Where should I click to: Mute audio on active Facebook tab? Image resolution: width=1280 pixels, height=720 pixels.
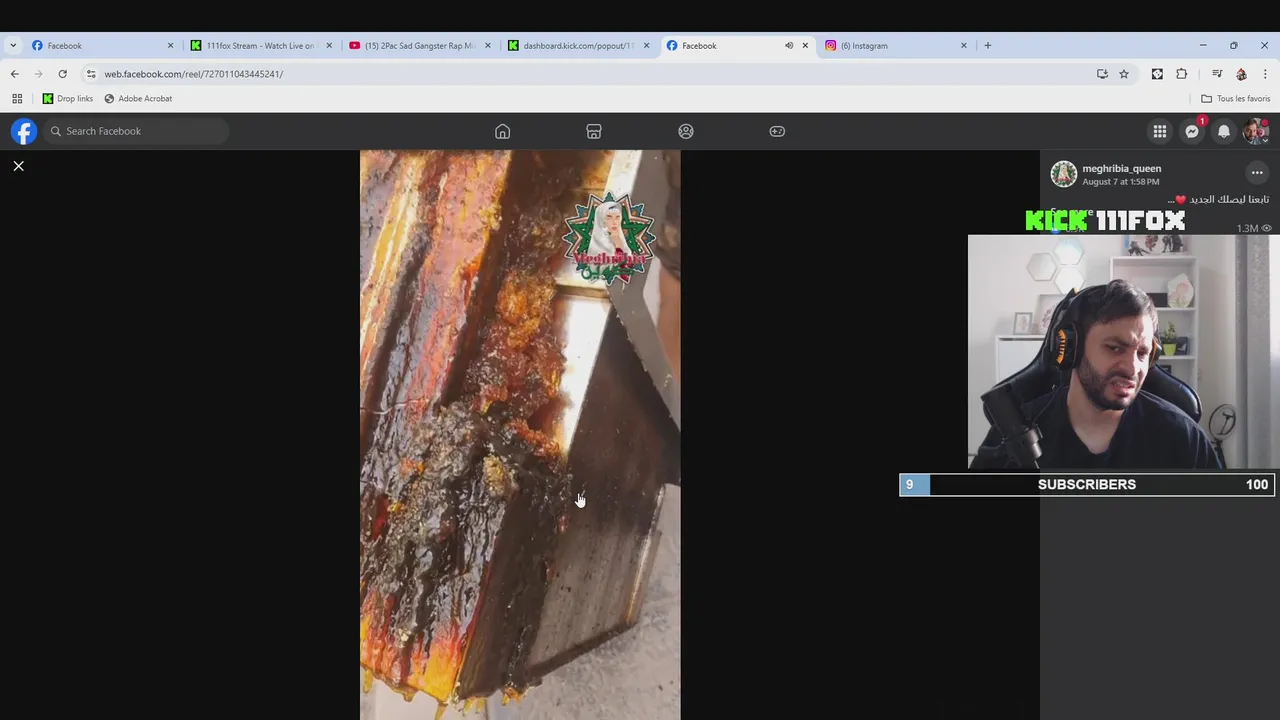pyautogui.click(x=789, y=45)
